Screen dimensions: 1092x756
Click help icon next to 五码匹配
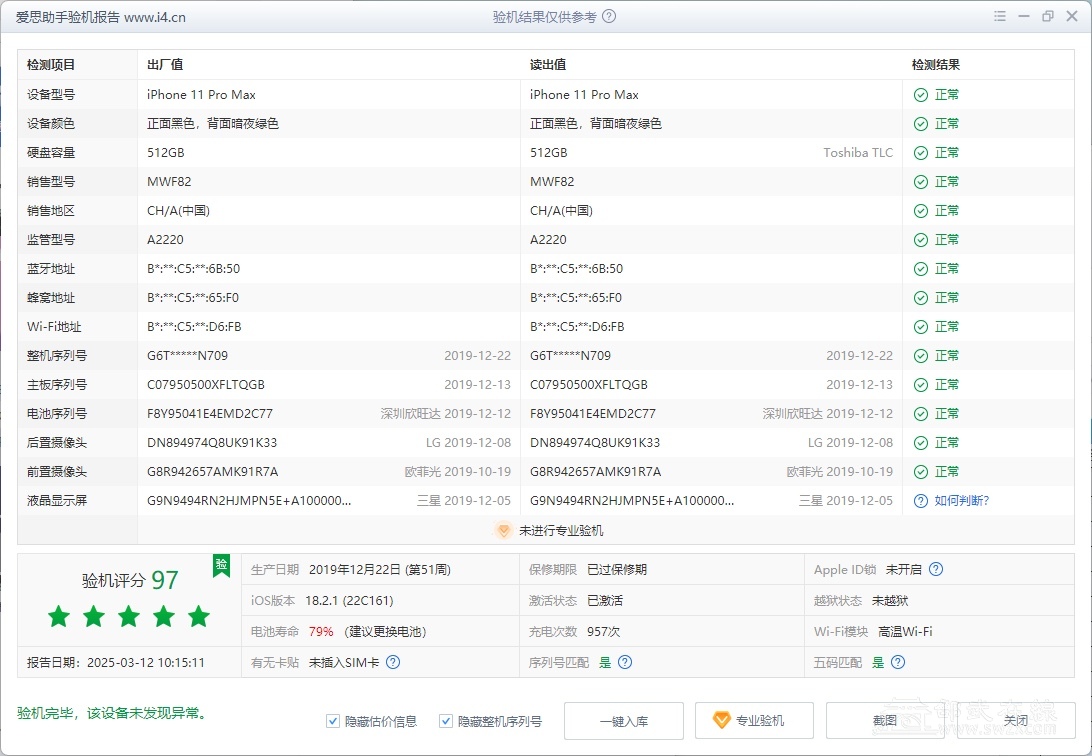coord(898,662)
